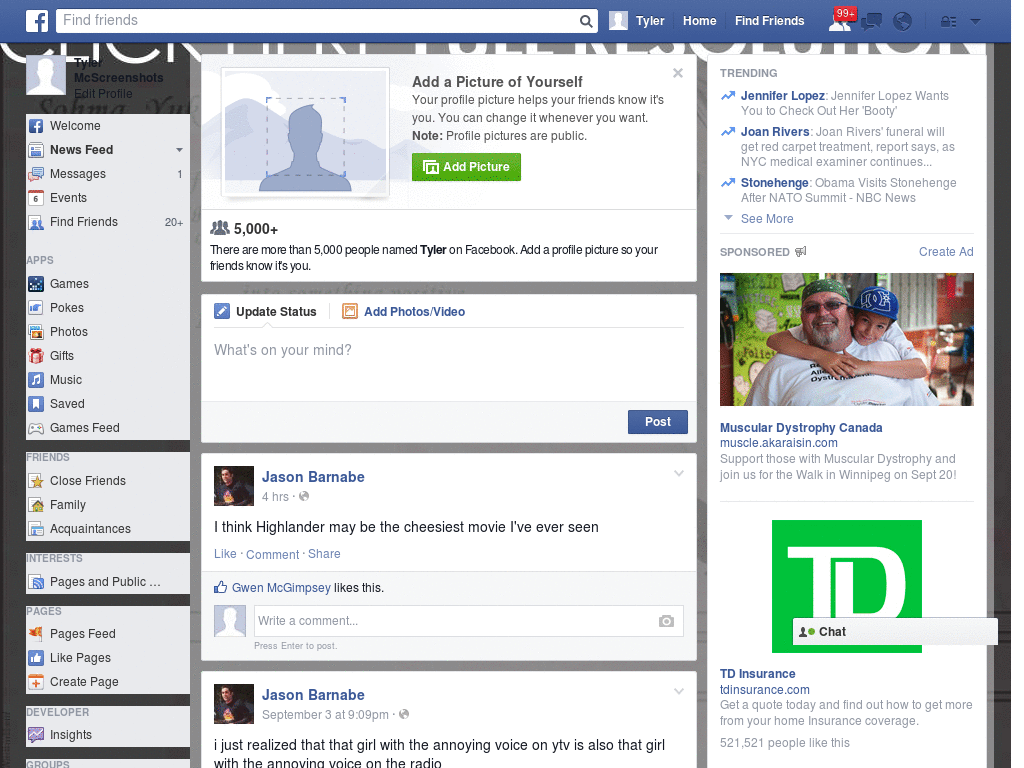Click the Muscular Dystrophy ad photo

click(x=846, y=340)
